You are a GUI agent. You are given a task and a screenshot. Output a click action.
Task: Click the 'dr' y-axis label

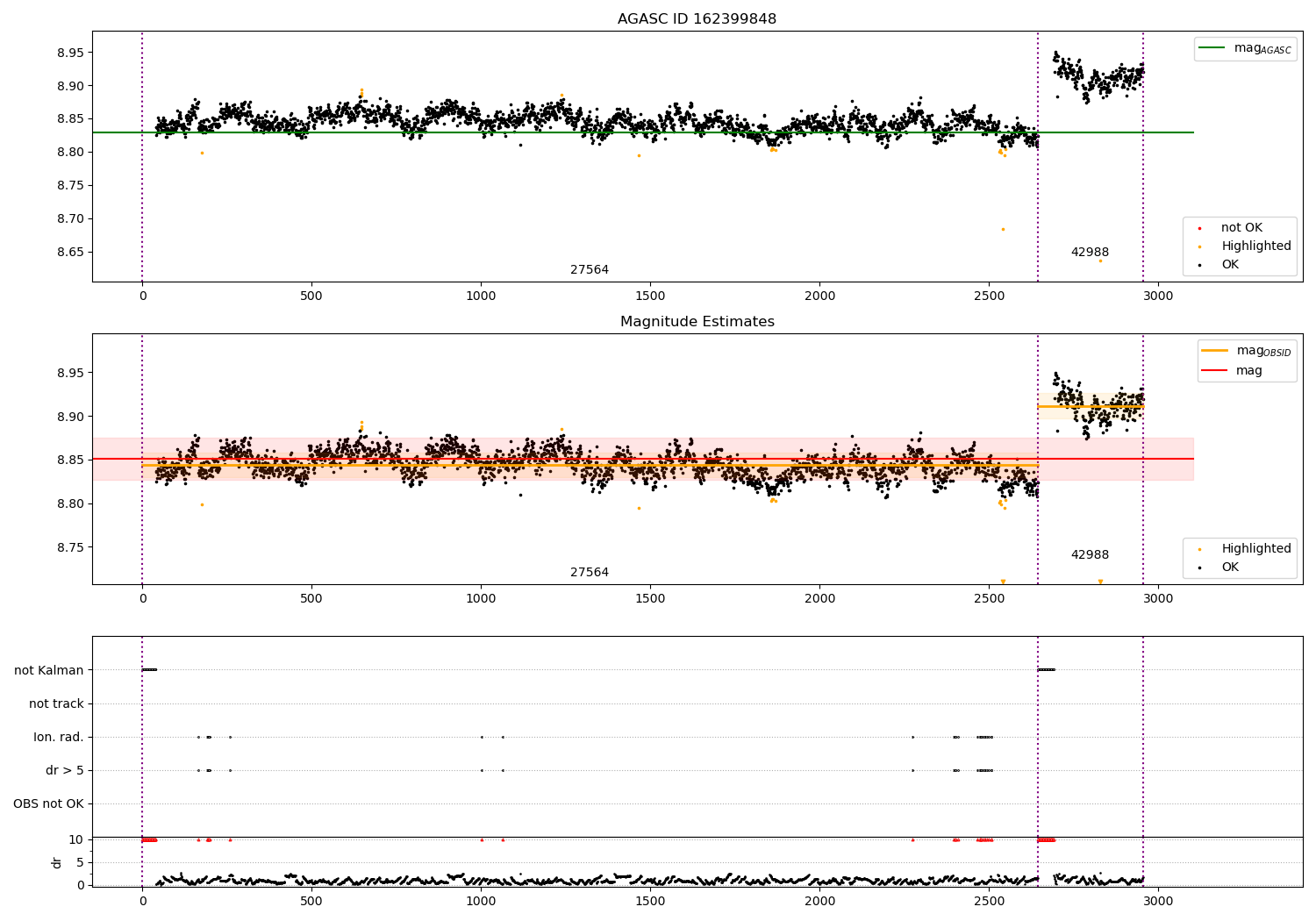(57, 862)
